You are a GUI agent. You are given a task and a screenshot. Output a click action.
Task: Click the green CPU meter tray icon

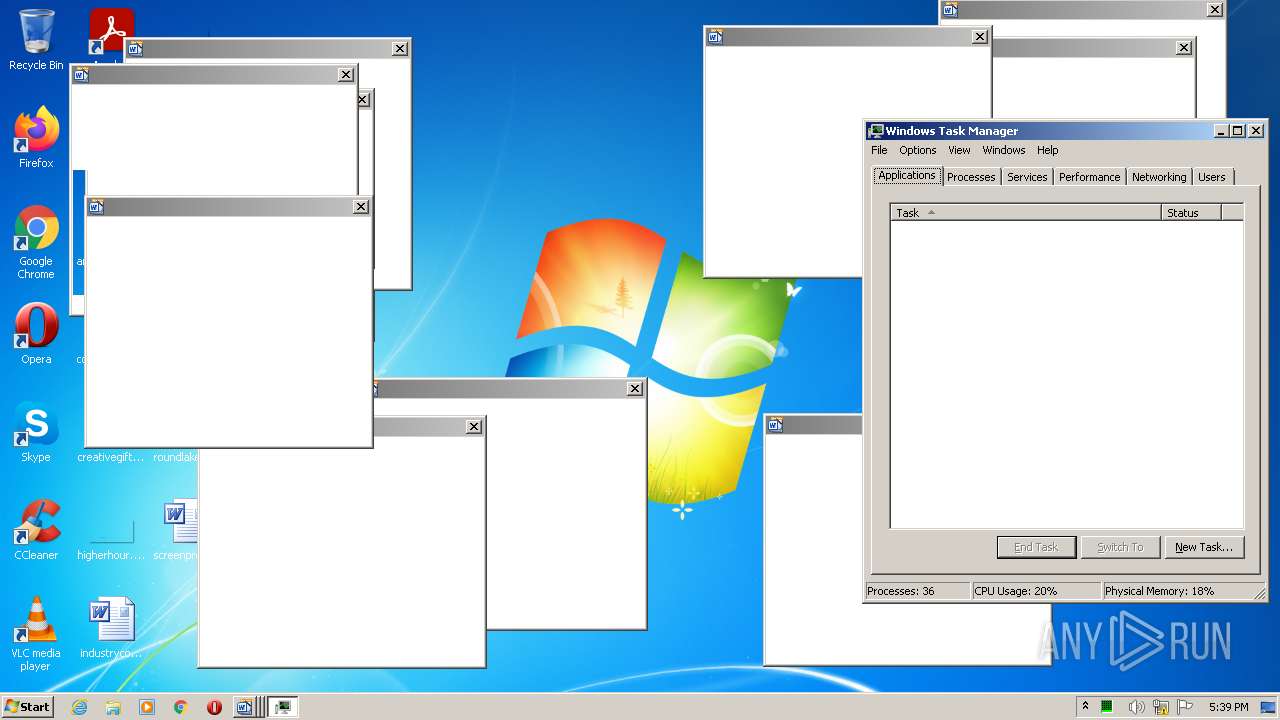(x=1107, y=707)
